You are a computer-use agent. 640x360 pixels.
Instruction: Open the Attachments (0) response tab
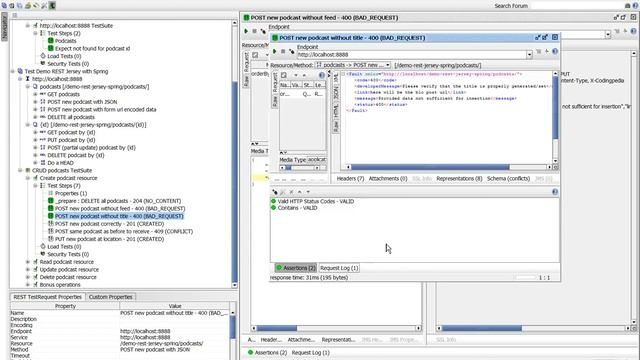point(388,179)
